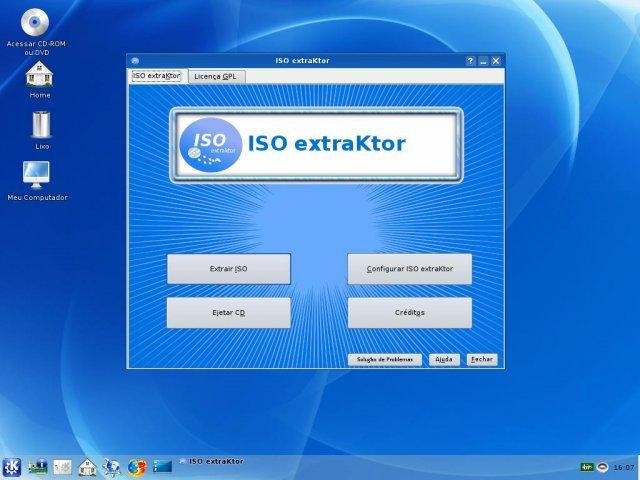Open the KDE K menu in the panel

point(11,467)
